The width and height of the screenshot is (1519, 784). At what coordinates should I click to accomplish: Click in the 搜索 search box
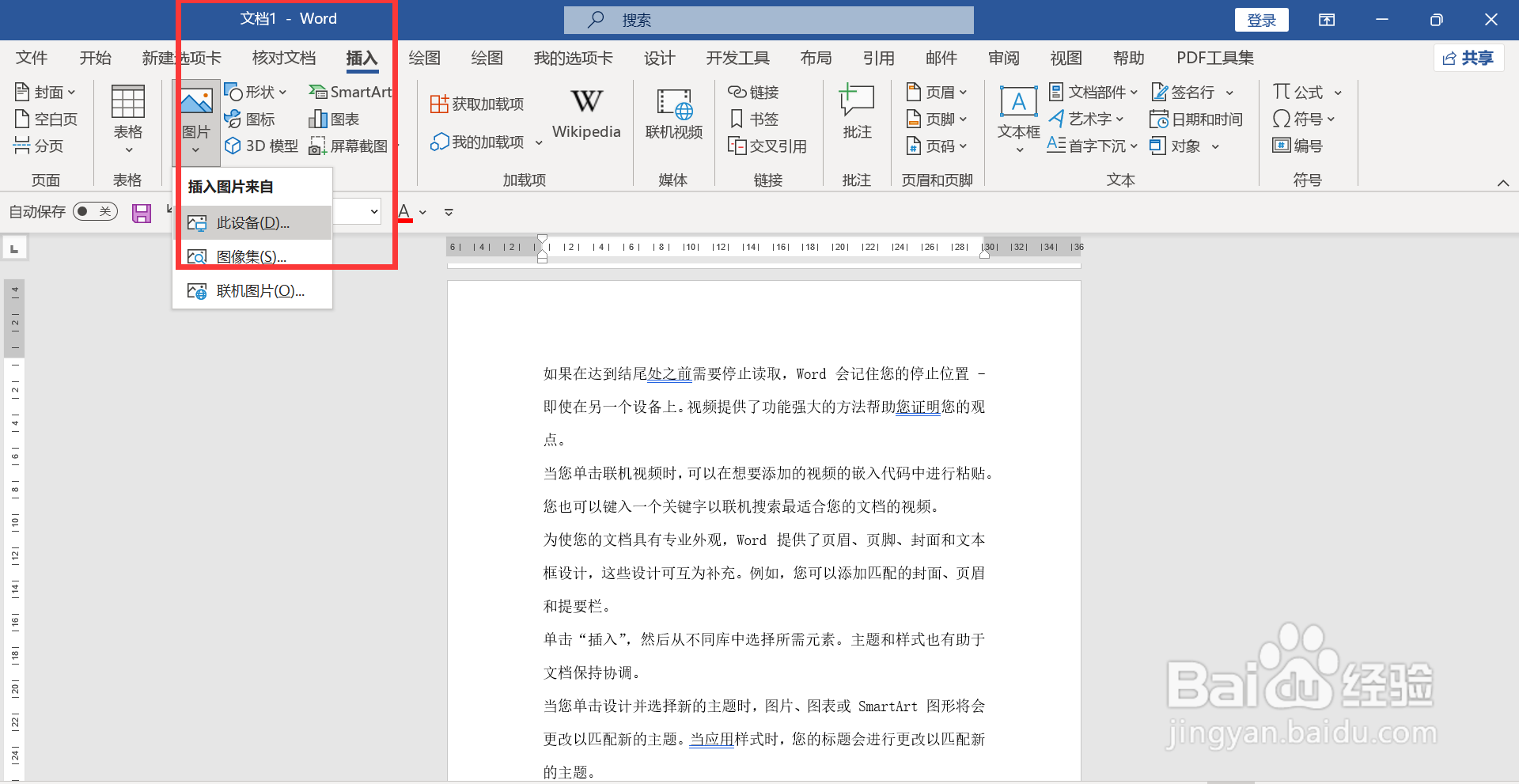768,21
